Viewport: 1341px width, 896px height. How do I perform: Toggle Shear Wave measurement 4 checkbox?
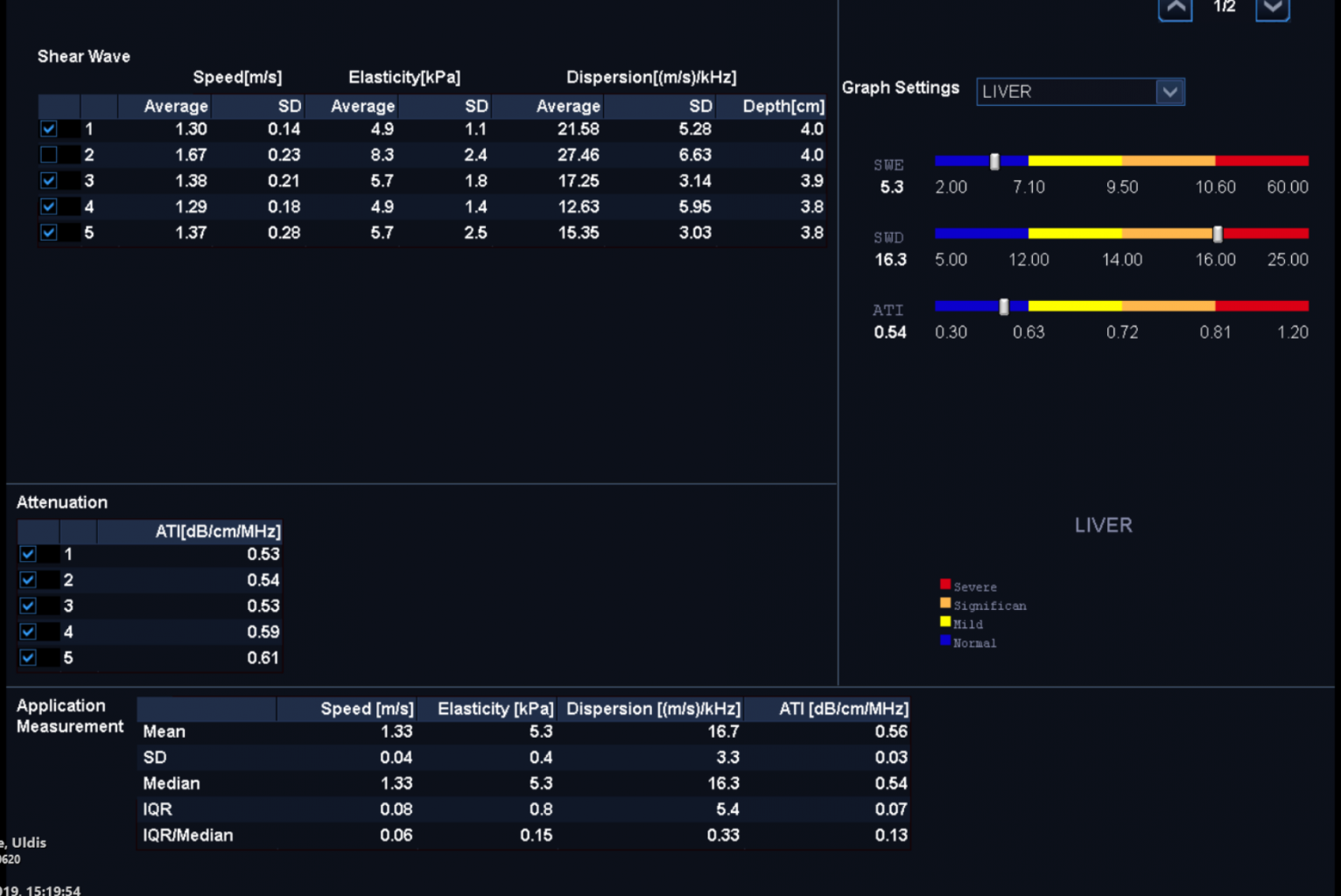(x=49, y=207)
